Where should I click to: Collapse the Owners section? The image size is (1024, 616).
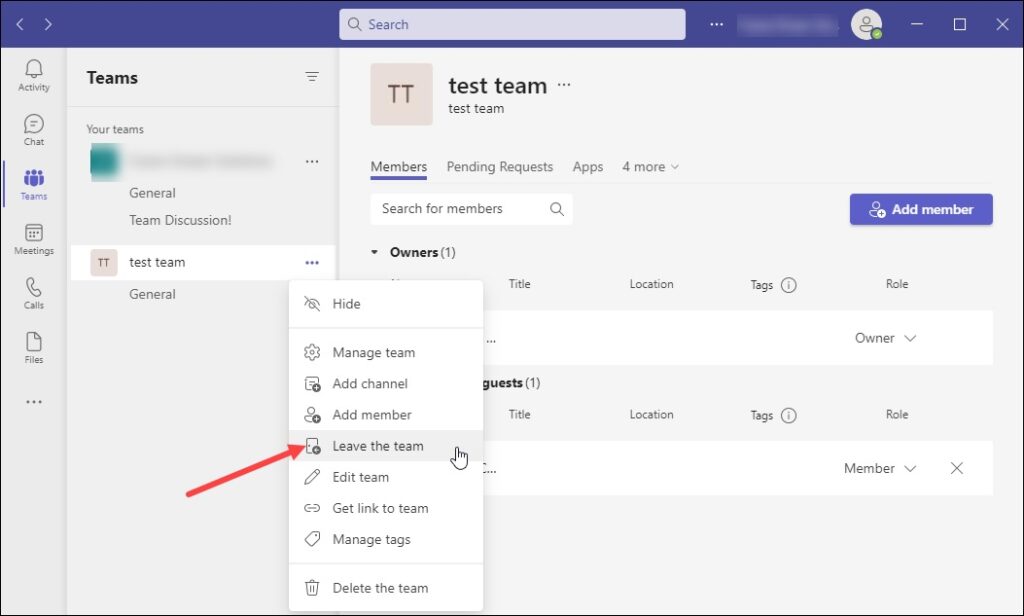375,252
